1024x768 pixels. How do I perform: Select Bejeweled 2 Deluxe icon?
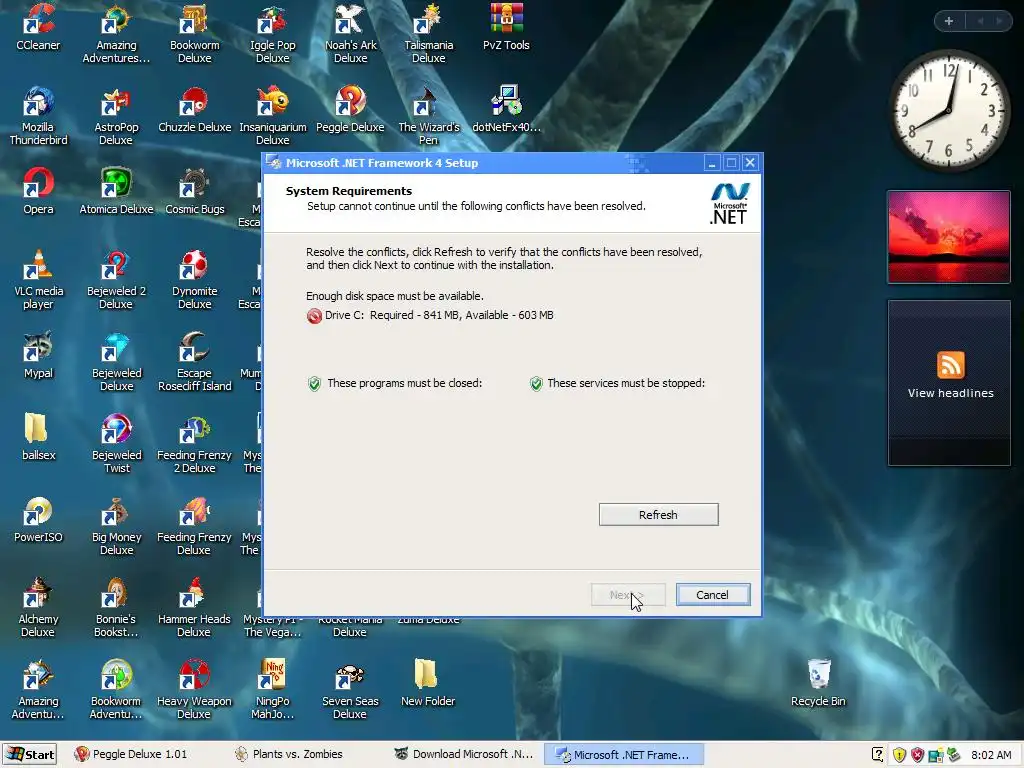coord(116,280)
